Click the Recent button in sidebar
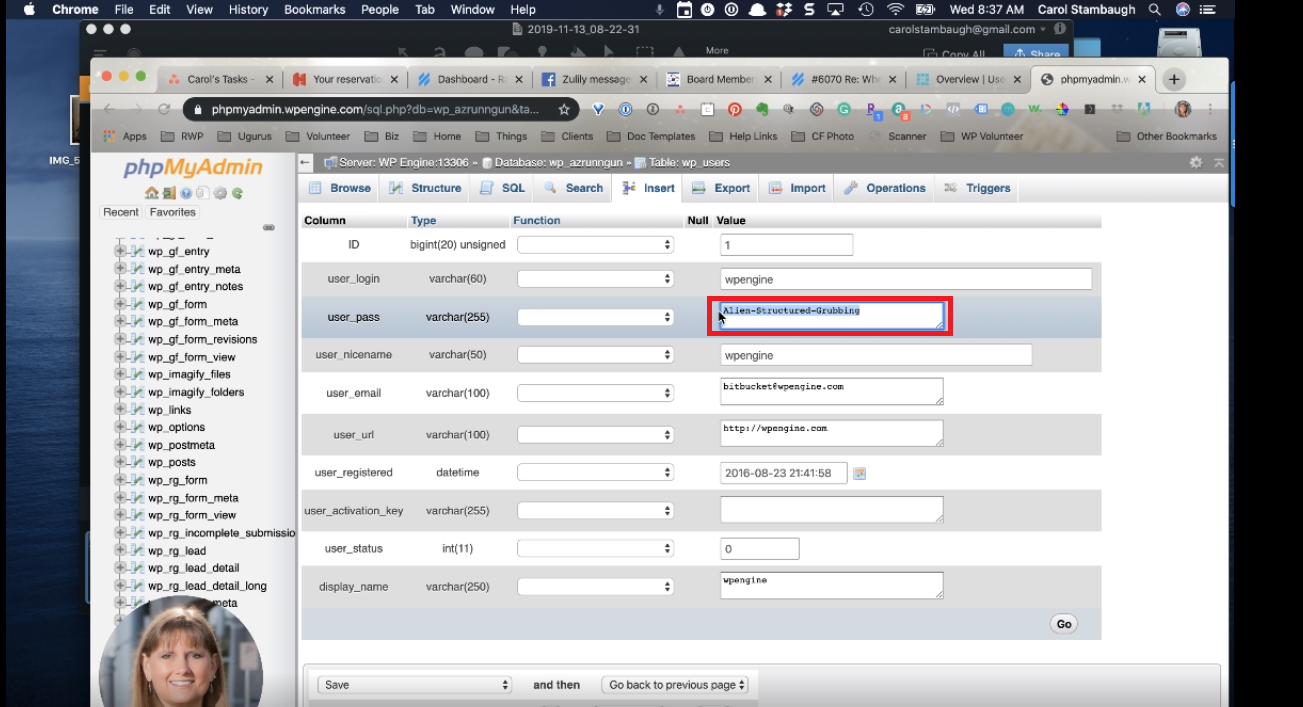The image size is (1303, 707). pyautogui.click(x=121, y=212)
